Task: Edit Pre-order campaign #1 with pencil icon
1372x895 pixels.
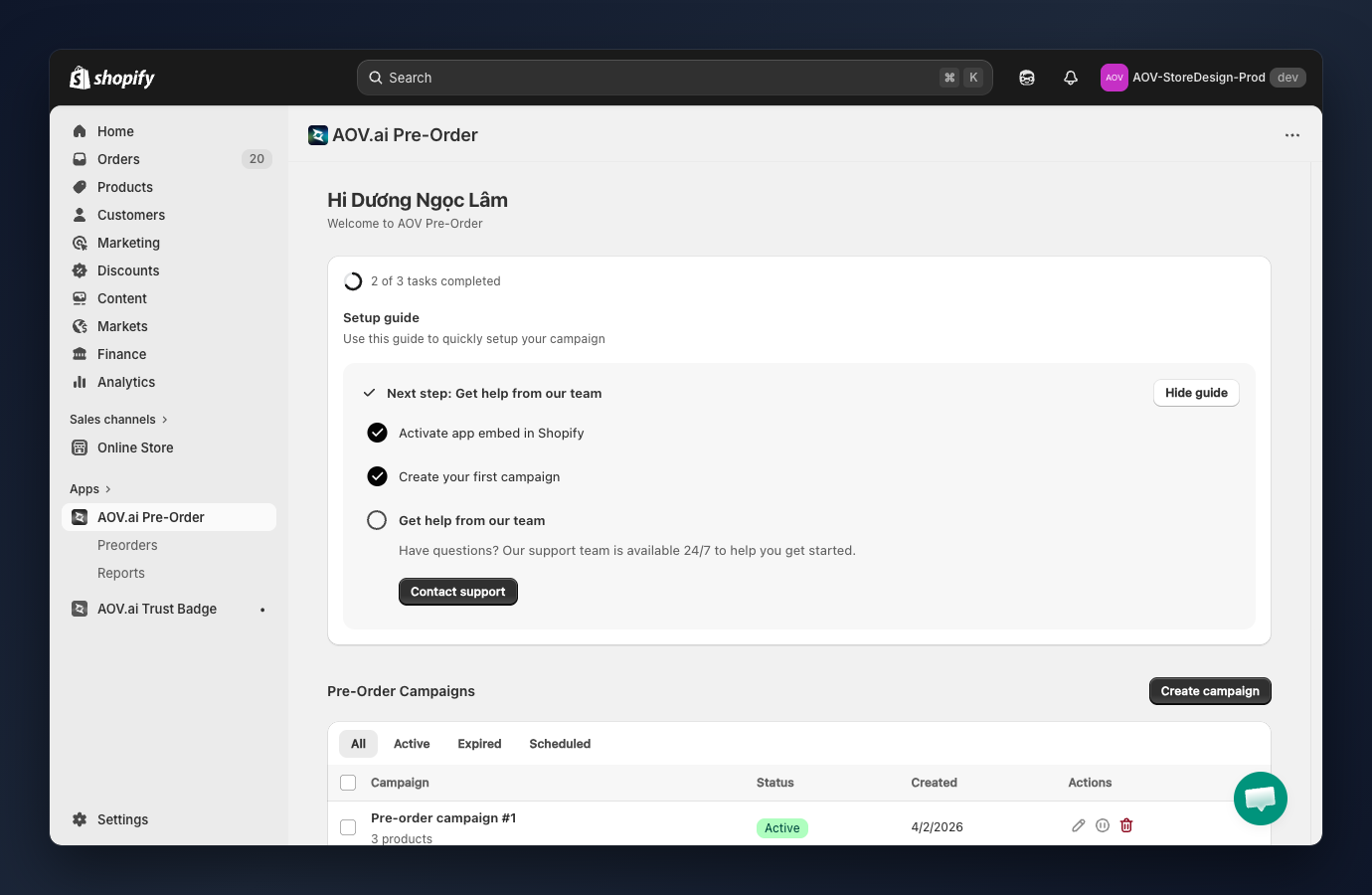Action: (x=1079, y=825)
